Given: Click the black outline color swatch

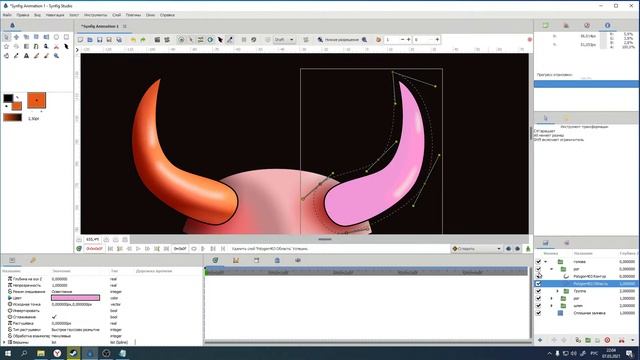Looking at the screenshot, I should coord(8,98).
